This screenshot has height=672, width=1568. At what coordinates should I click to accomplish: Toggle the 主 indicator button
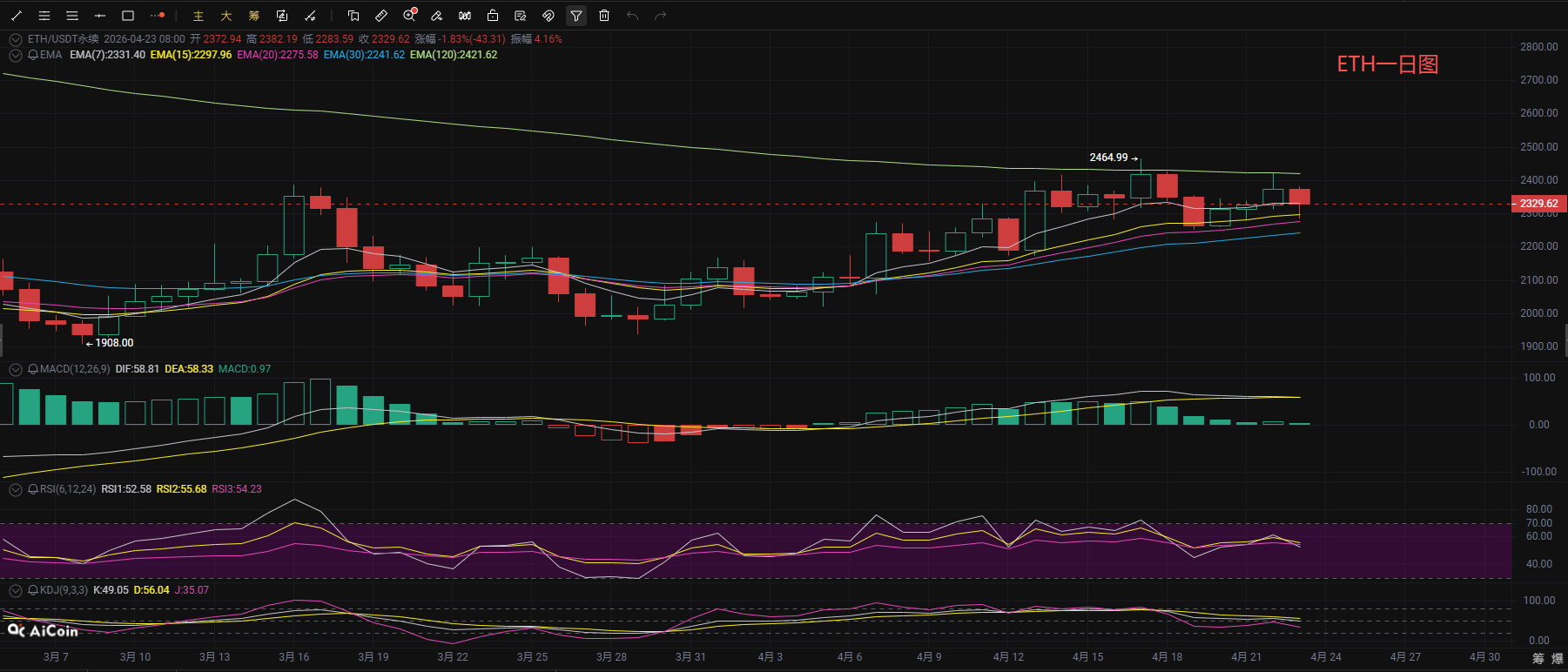[x=199, y=16]
